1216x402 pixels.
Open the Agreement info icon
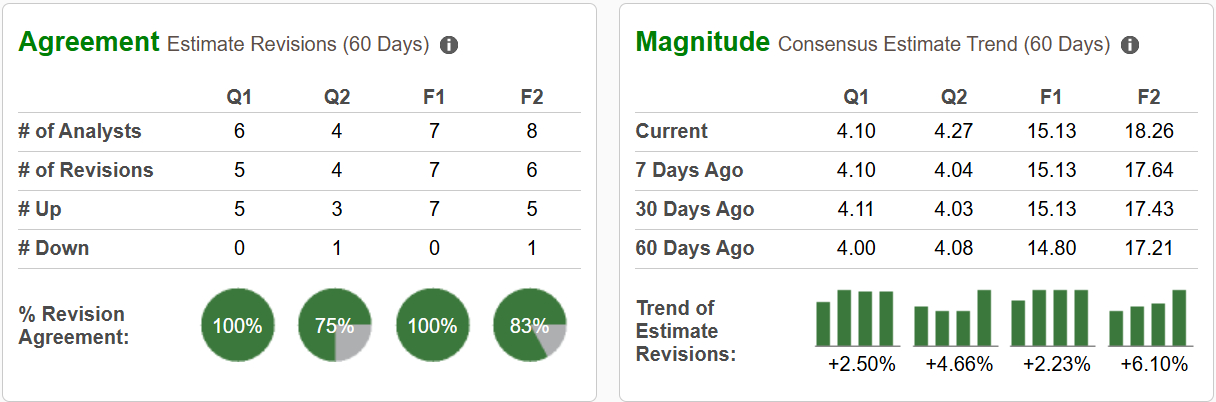point(449,45)
